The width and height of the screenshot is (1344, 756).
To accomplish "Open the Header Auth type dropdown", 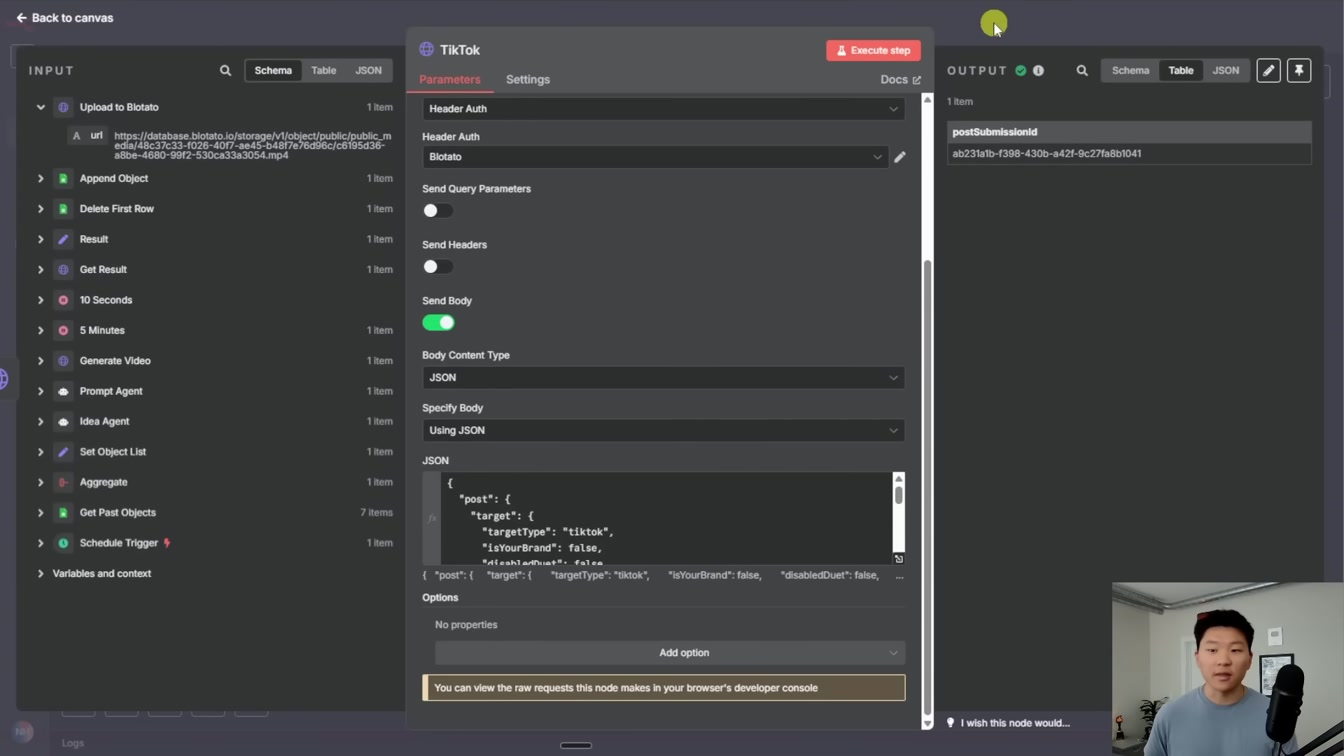I will coord(663,109).
